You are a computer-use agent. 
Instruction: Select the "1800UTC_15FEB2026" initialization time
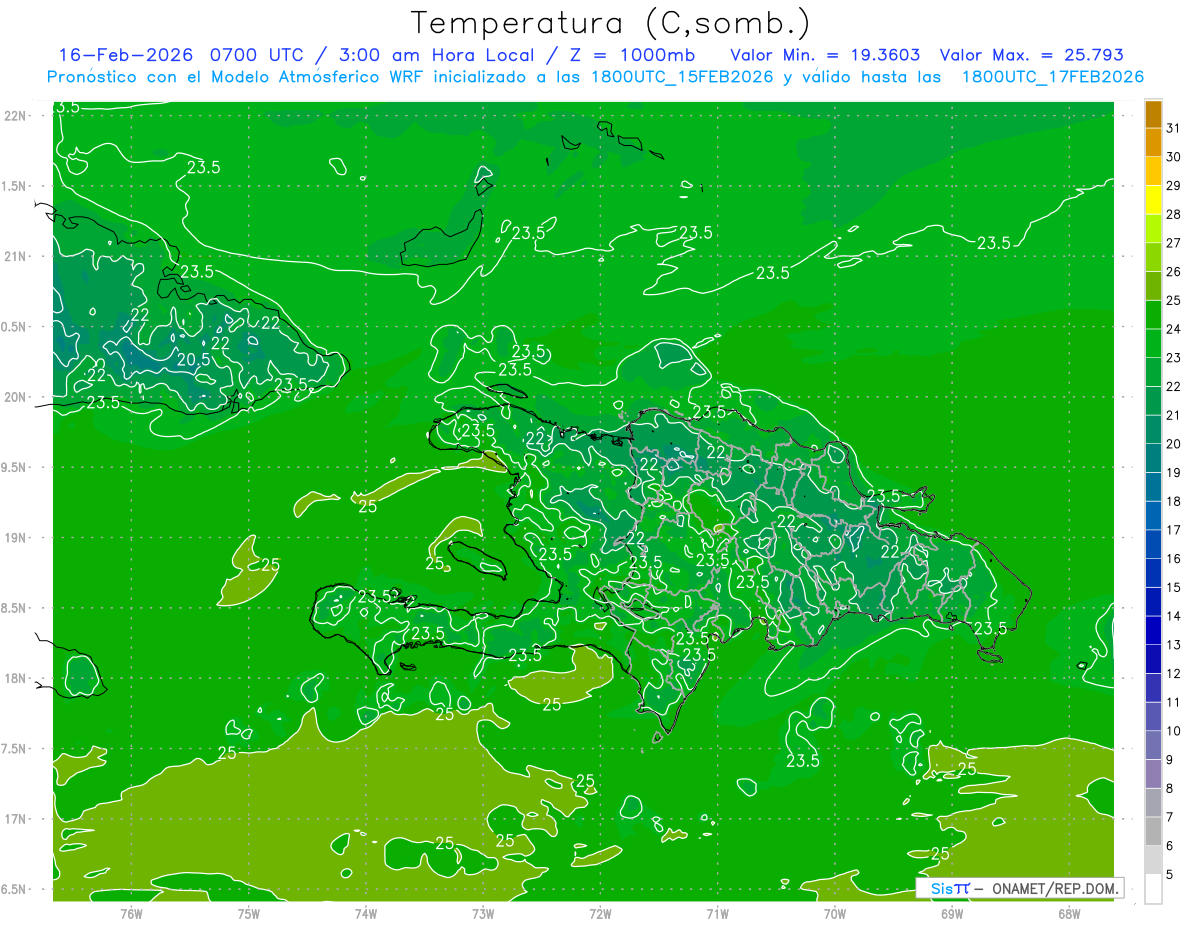(x=682, y=77)
